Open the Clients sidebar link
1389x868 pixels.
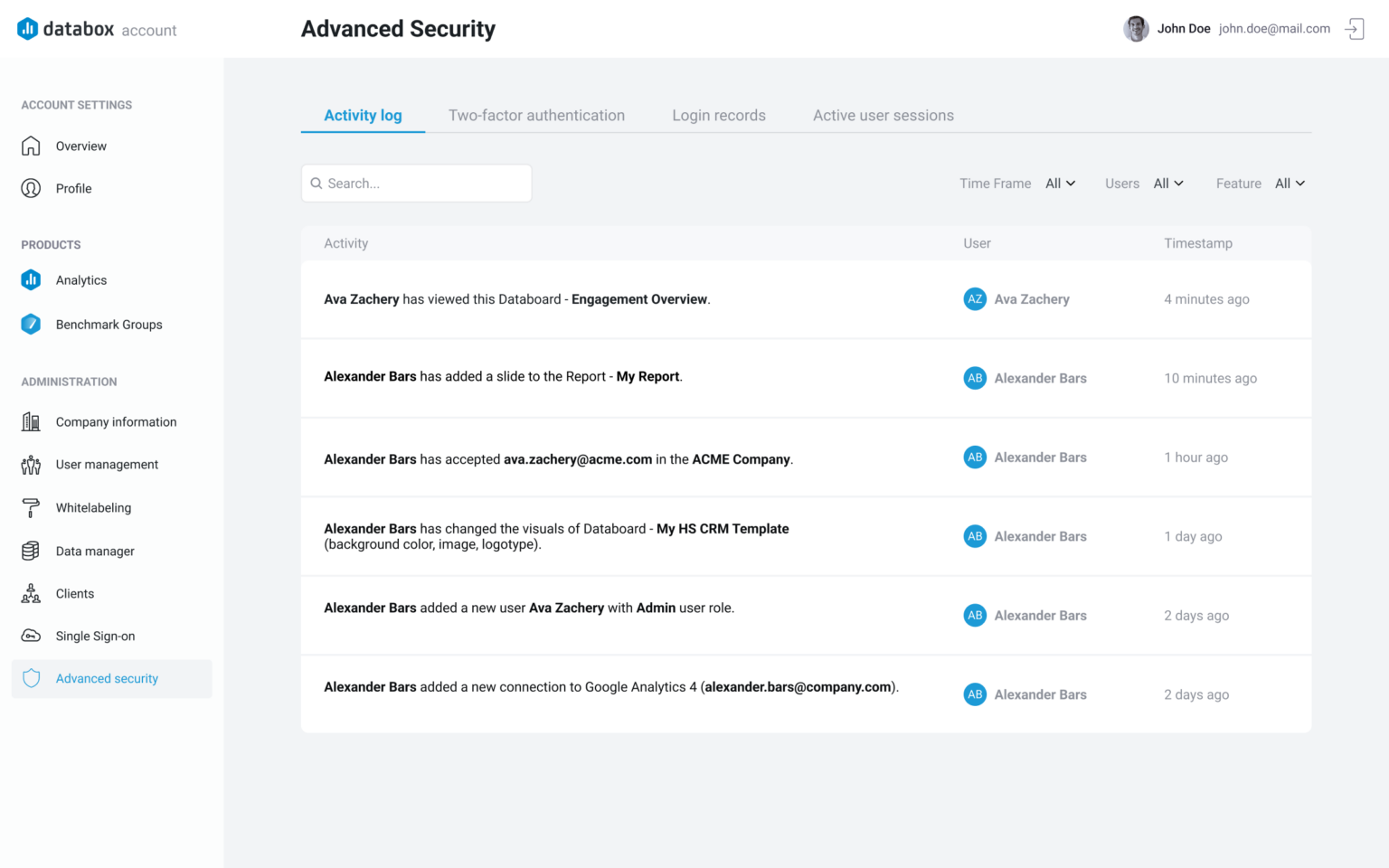(75, 594)
